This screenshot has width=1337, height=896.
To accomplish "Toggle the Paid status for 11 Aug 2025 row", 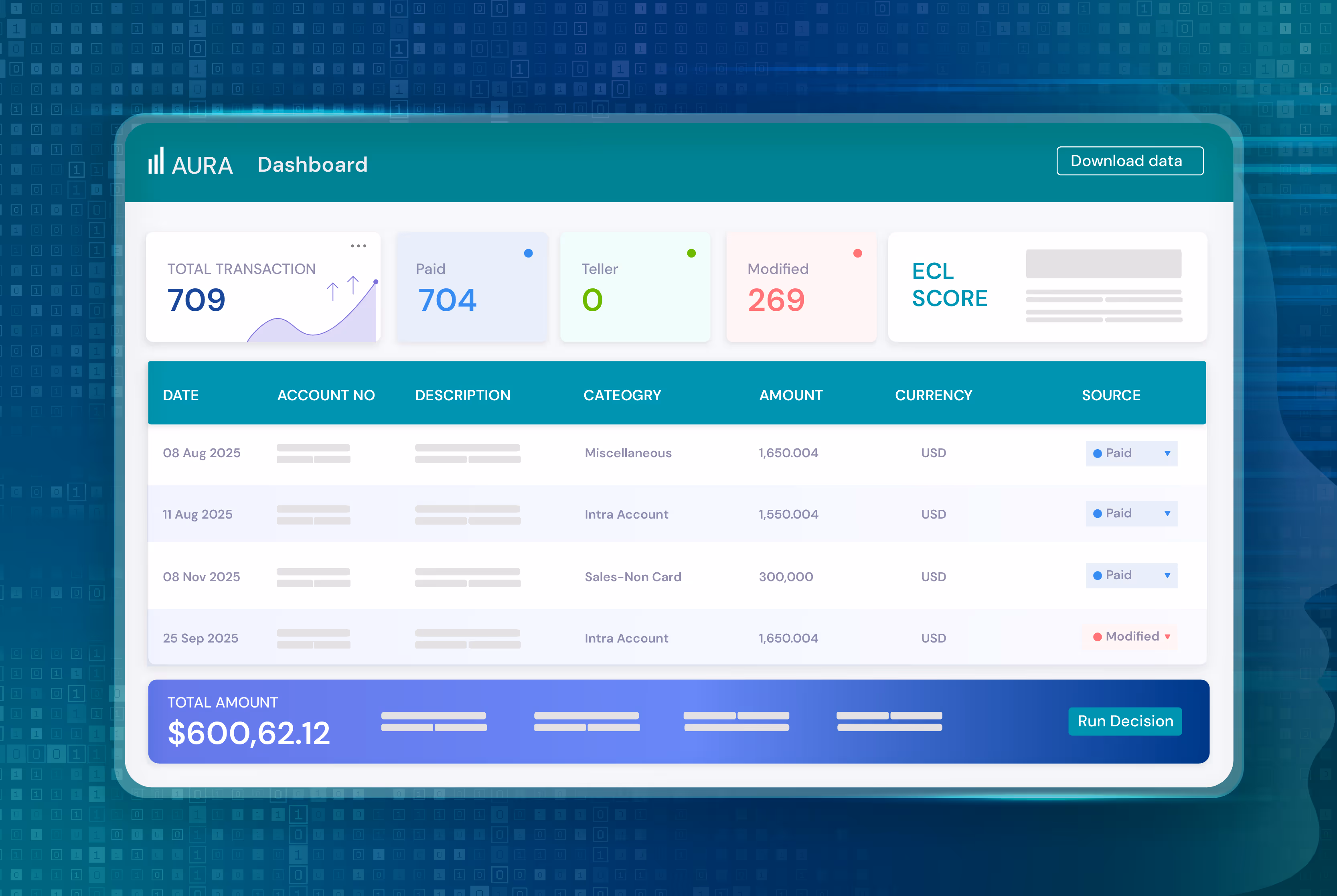I will coord(1131,513).
